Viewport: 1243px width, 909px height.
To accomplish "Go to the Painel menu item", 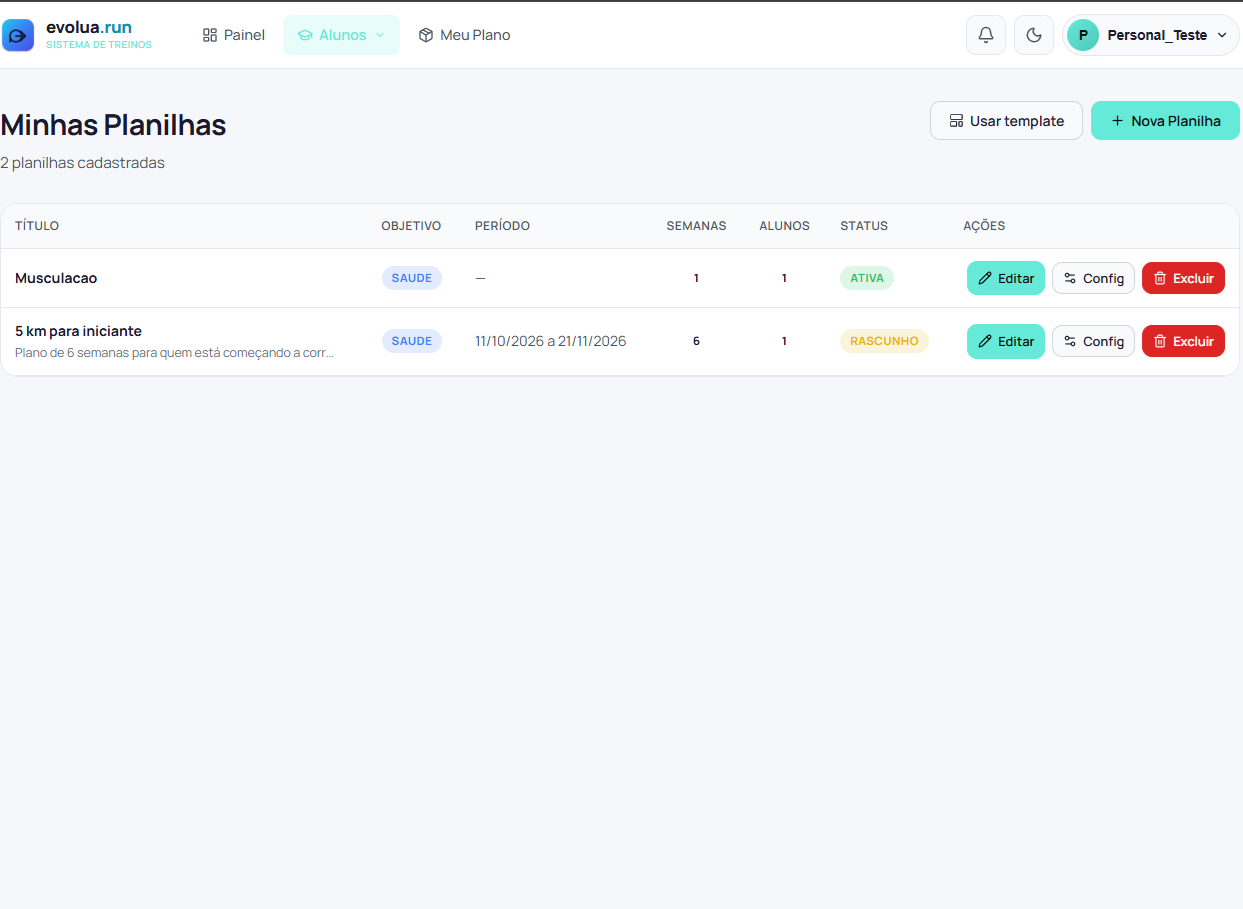I will pos(234,35).
